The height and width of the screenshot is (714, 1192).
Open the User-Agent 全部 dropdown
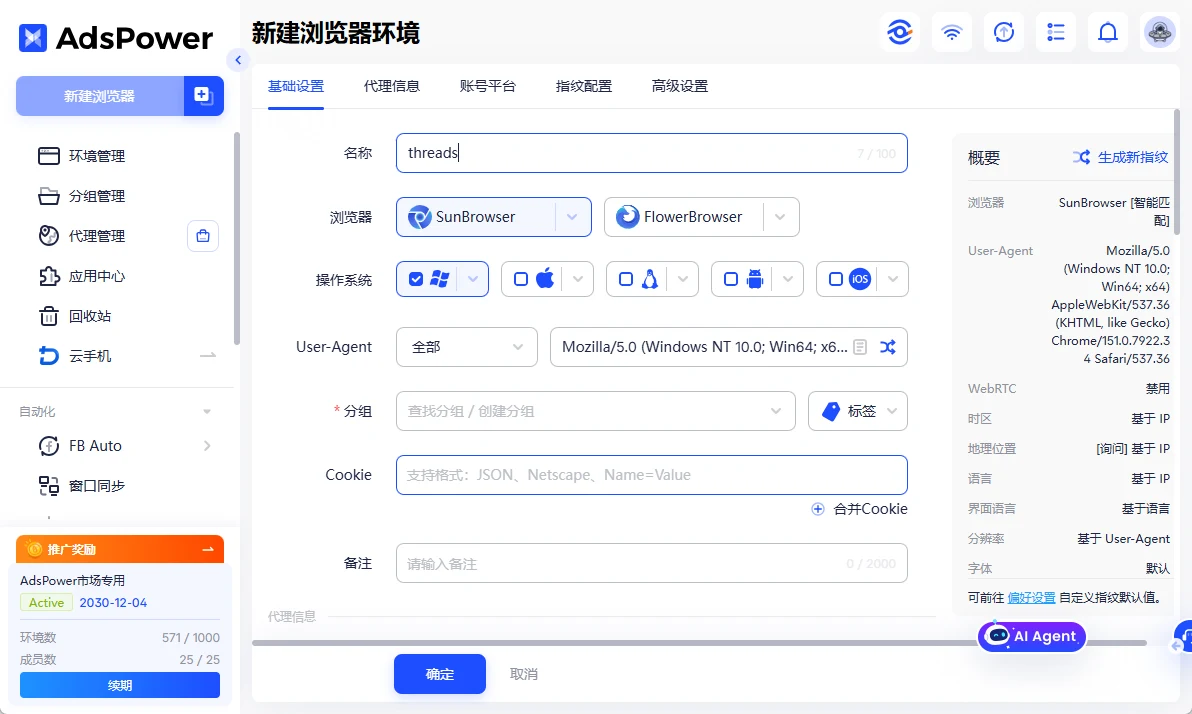[467, 347]
